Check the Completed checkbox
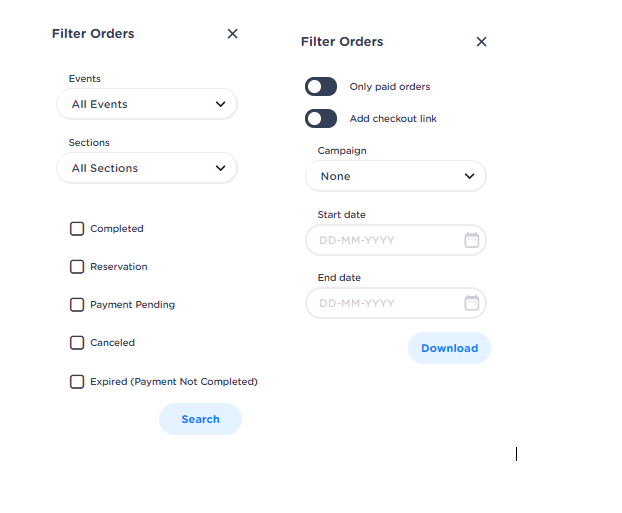The height and width of the screenshot is (513, 622). (77, 229)
